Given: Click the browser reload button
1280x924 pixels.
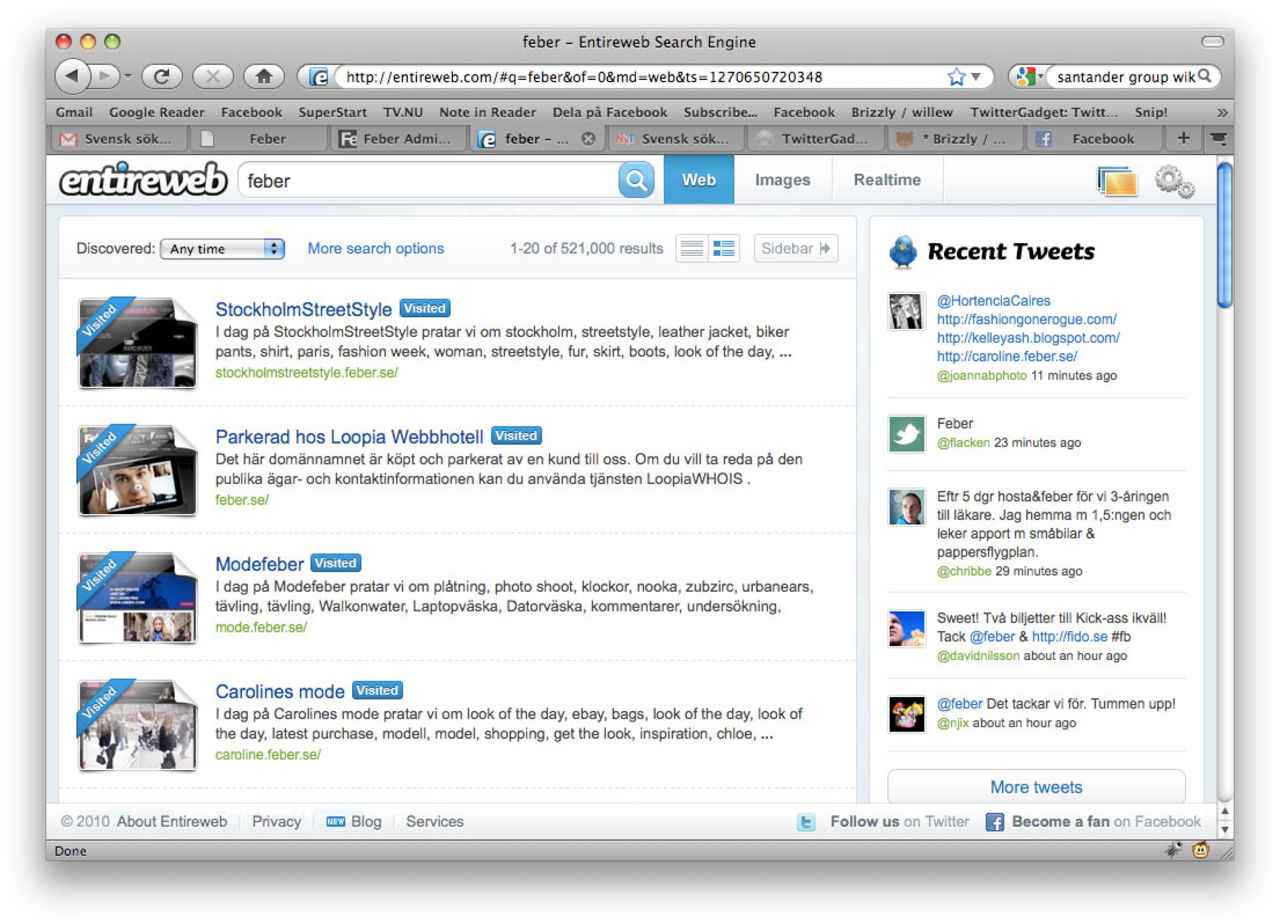Looking at the screenshot, I should [161, 76].
